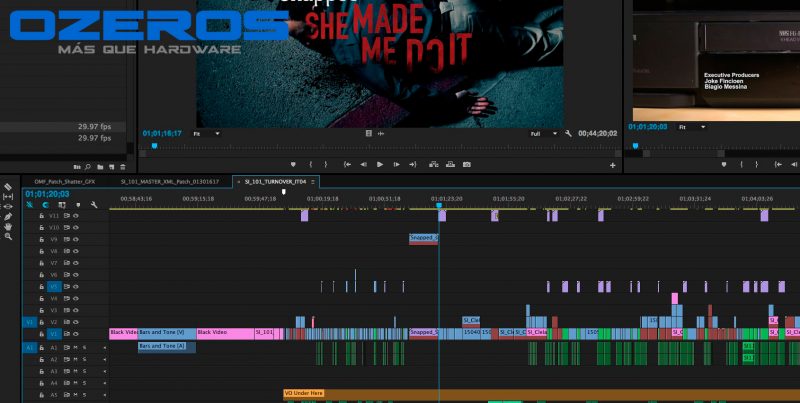Viewport: 800px width, 403px height.
Task: Click timeline playhead at 01;01;23;20
Action: tap(439, 206)
